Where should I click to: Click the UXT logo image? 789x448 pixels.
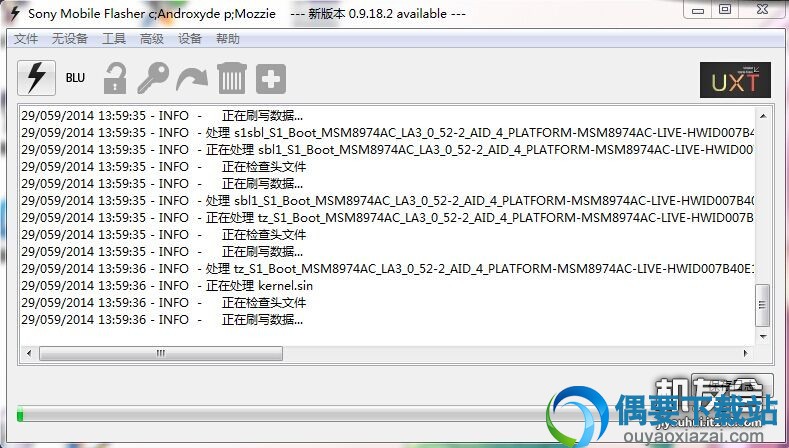735,80
